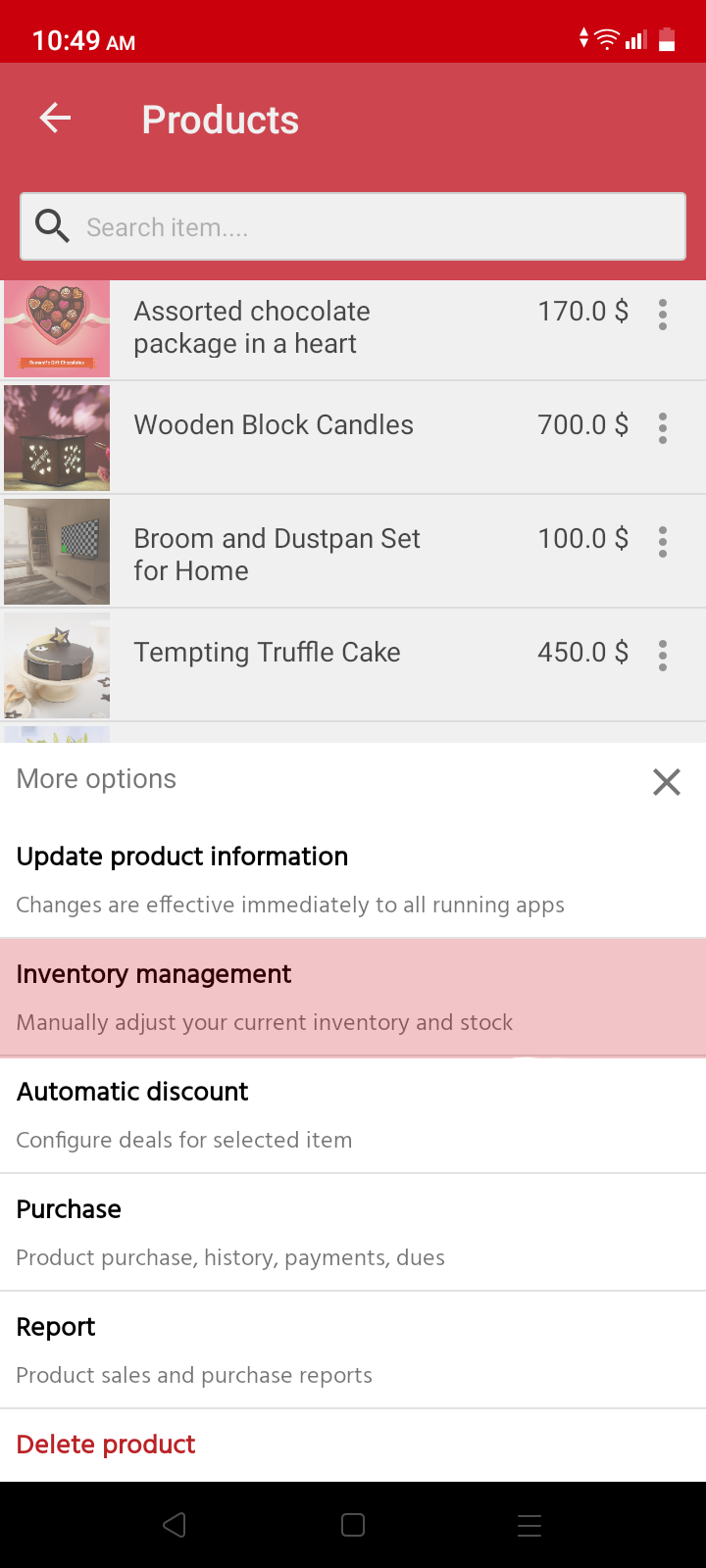
Task: Open three-dot menu for Wooden Block Candles
Action: (663, 427)
